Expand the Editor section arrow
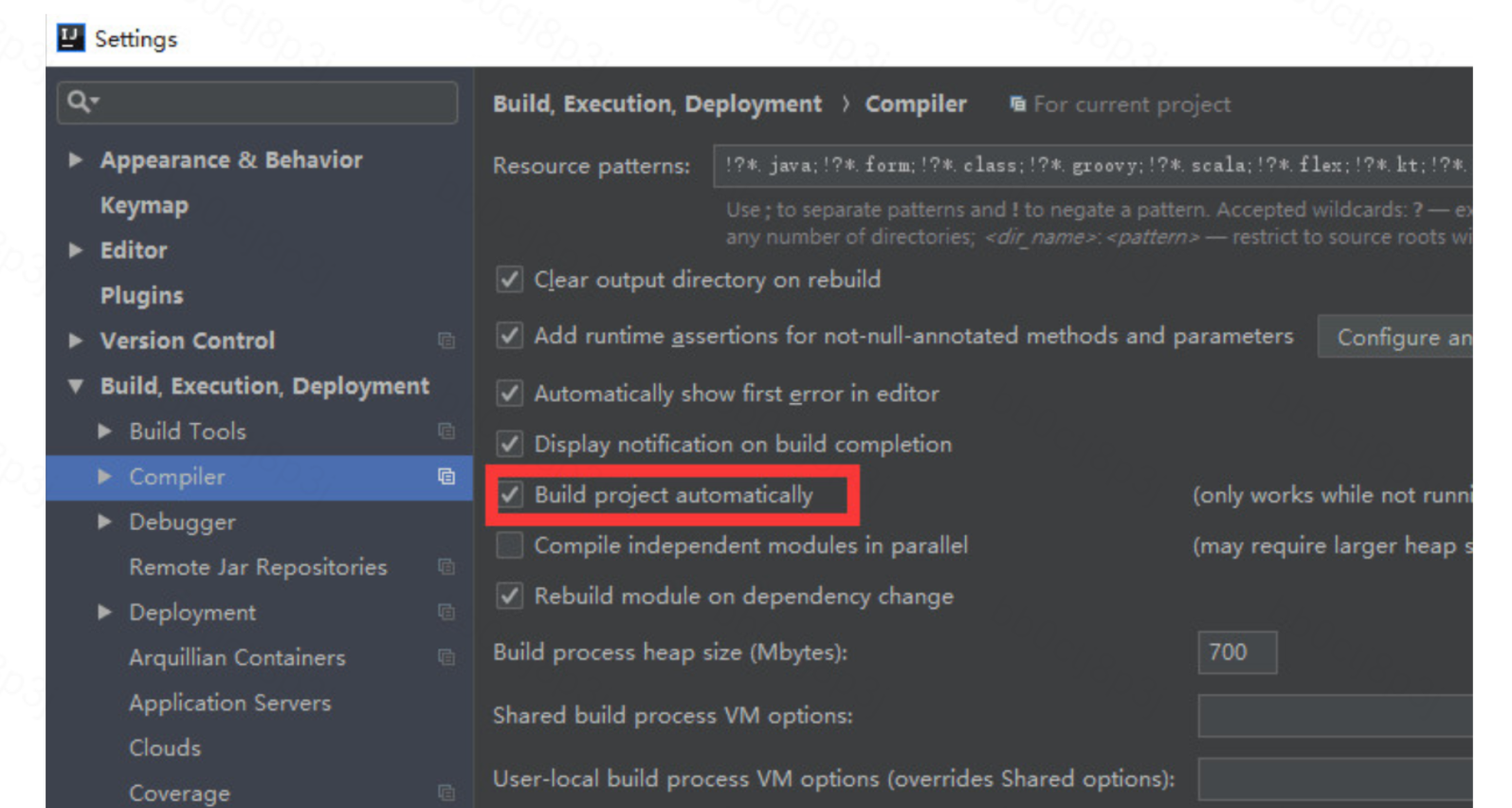This screenshot has width=1512, height=808. point(76,250)
